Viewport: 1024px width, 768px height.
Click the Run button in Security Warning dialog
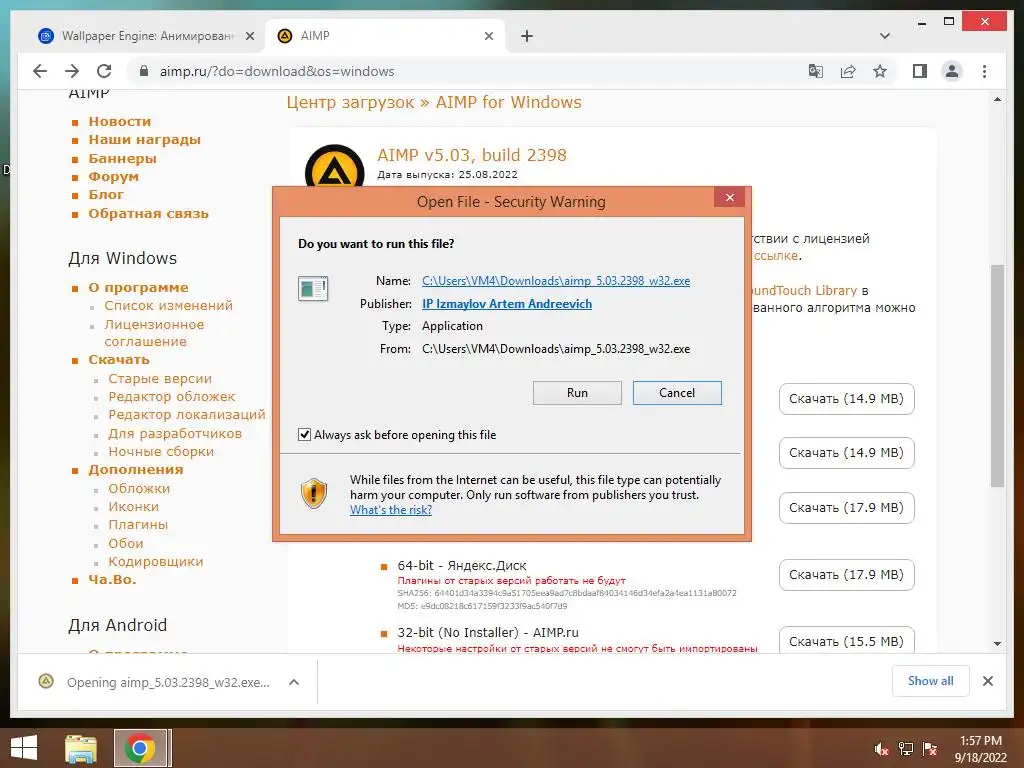[577, 392]
